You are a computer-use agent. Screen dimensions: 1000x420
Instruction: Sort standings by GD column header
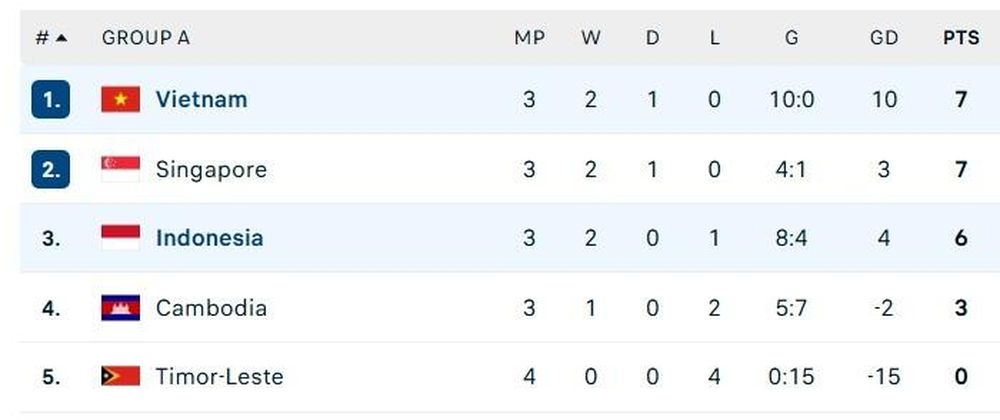(884, 38)
